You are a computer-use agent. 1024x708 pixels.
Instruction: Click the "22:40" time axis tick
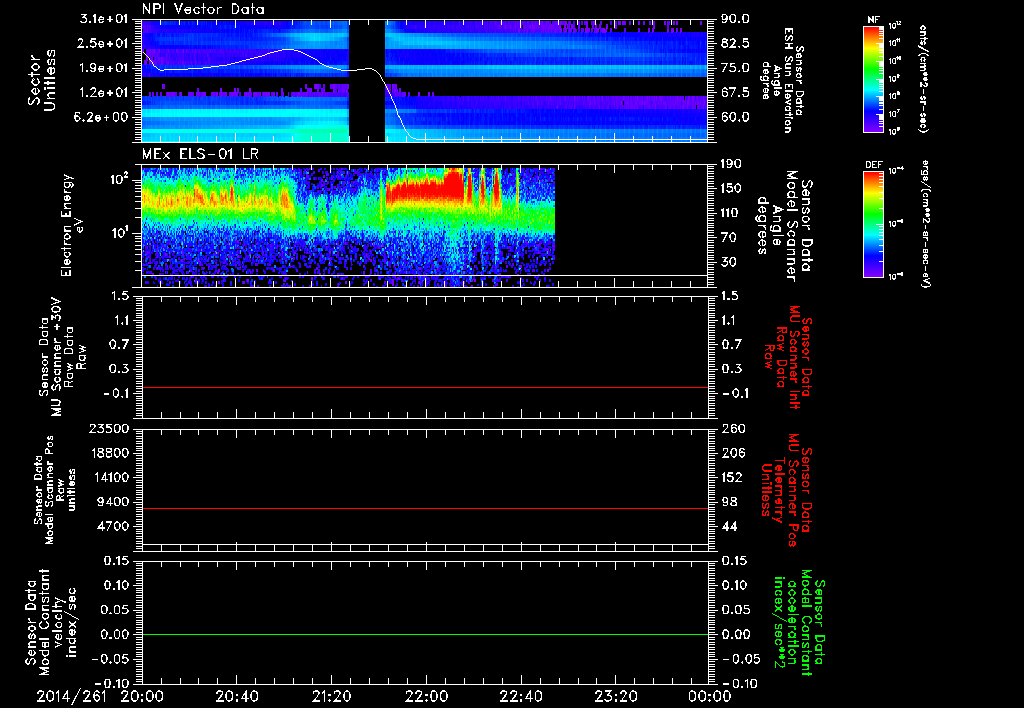(521, 696)
